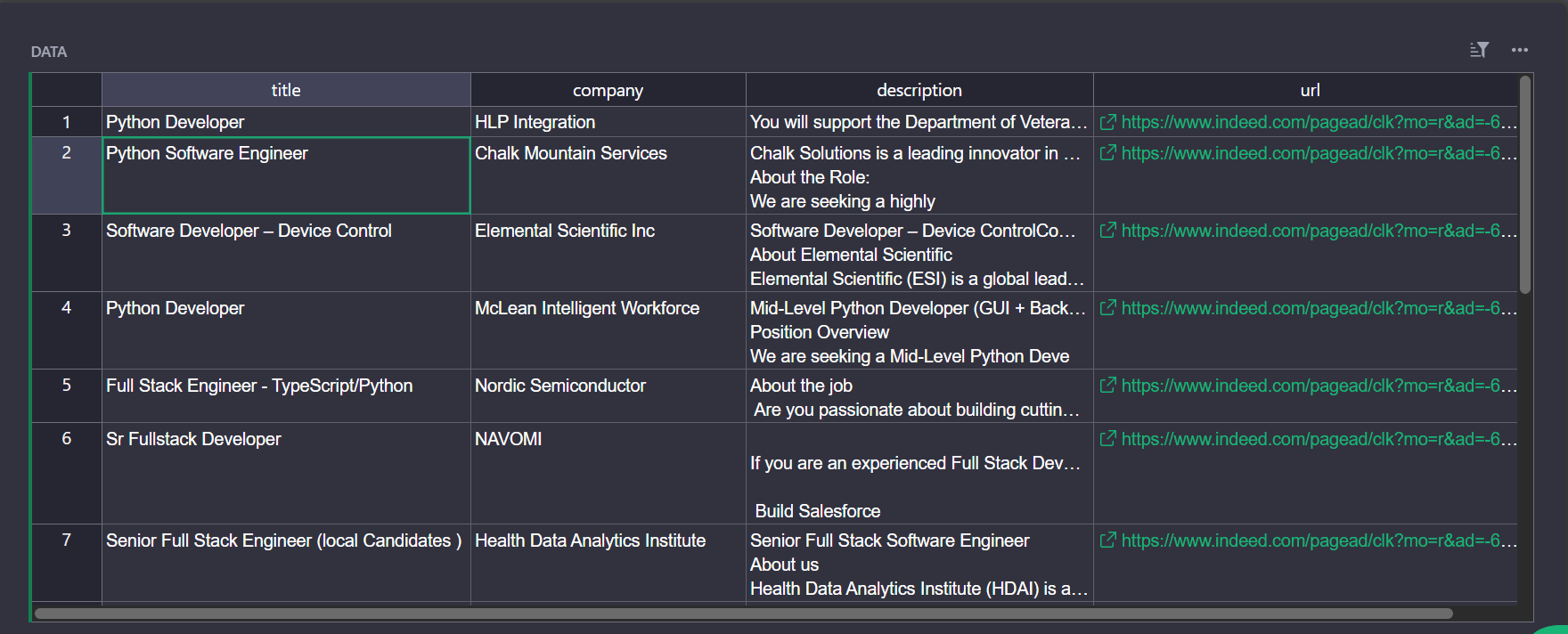Viewport: 1568px width, 634px height.
Task: Click external link icon in Elemental Scientific row
Action: (1107, 231)
